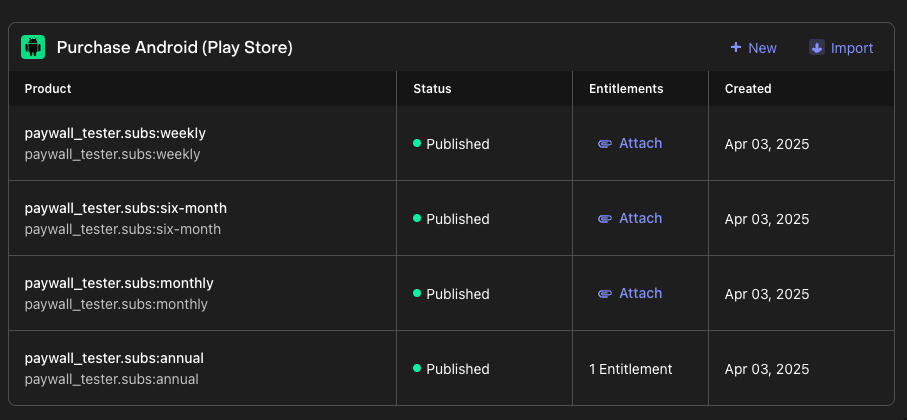Screen dimensions: 907x420
Task: Sort by the Product column header
Action: (x=48, y=89)
